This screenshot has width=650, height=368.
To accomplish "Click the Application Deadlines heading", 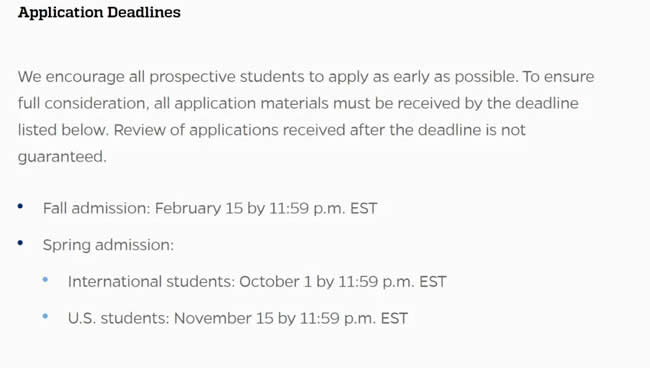I will pos(99,12).
